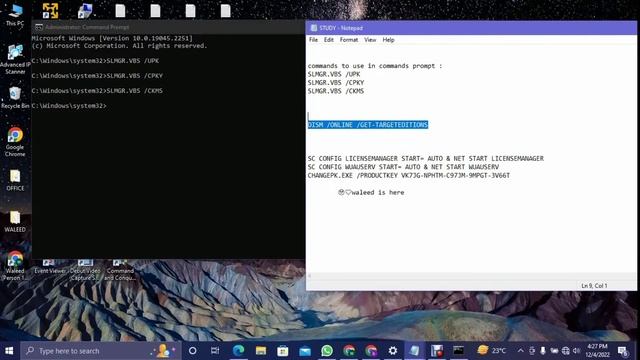Open the Advanced IP Scanner desktop shortcut
The width and height of the screenshot is (640, 360).
(x=15, y=59)
